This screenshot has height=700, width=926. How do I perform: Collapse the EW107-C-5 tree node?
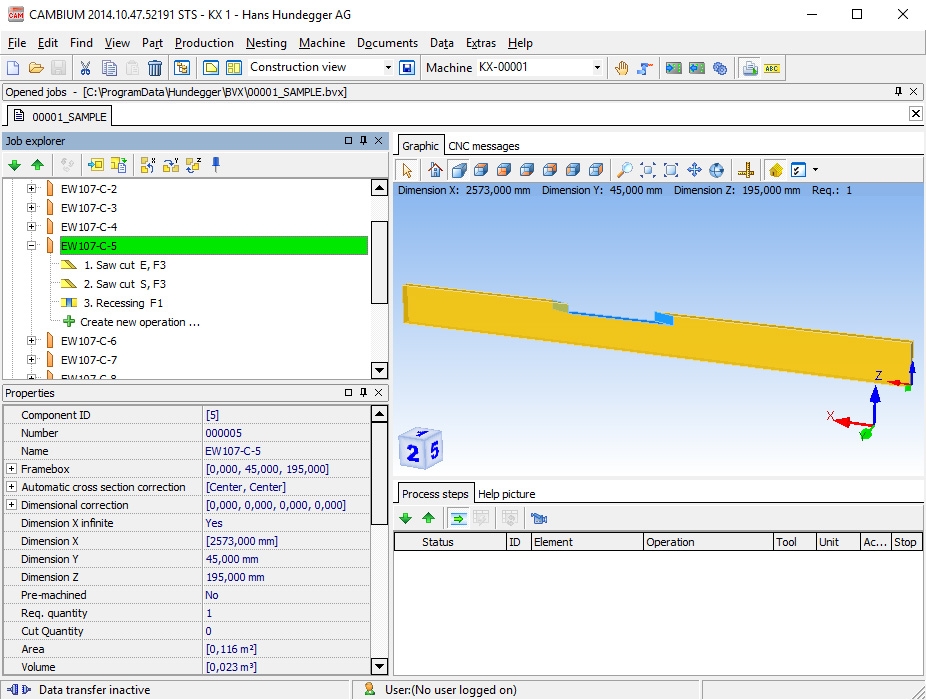click(31, 246)
